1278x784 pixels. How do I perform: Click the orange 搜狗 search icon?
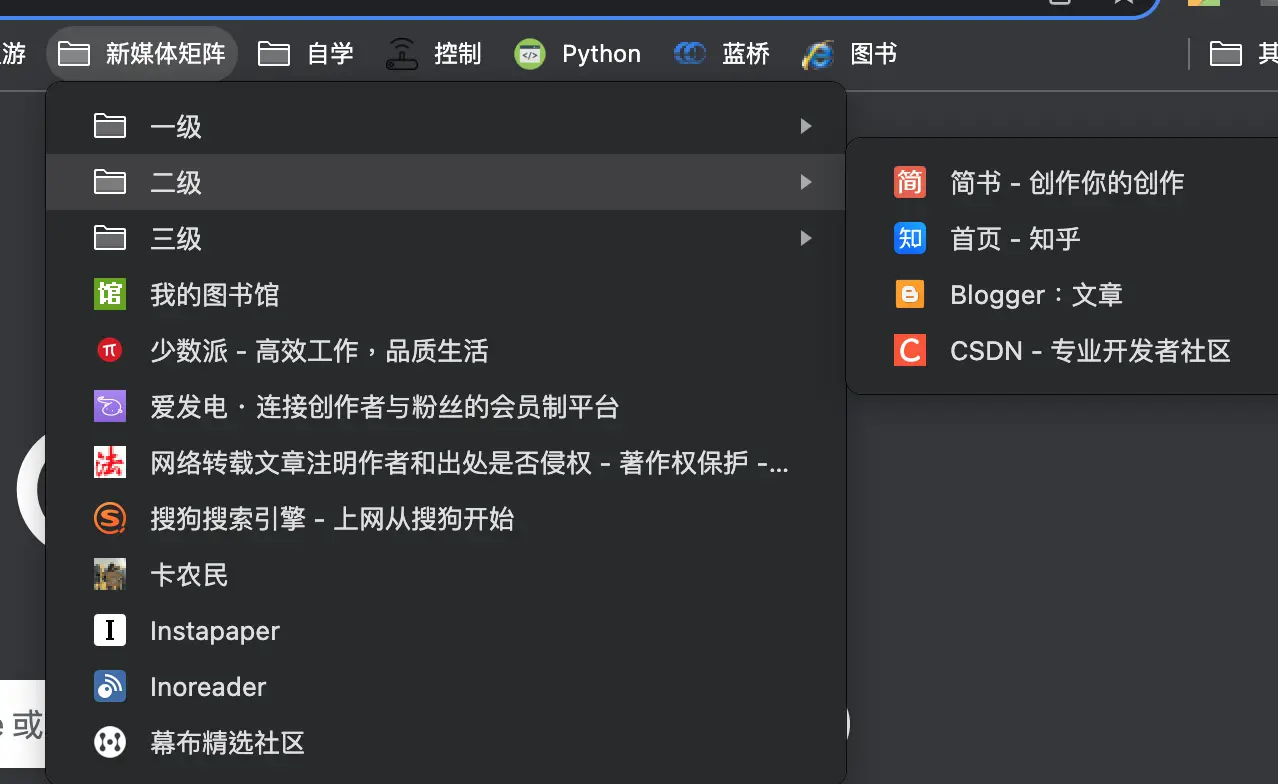click(110, 518)
